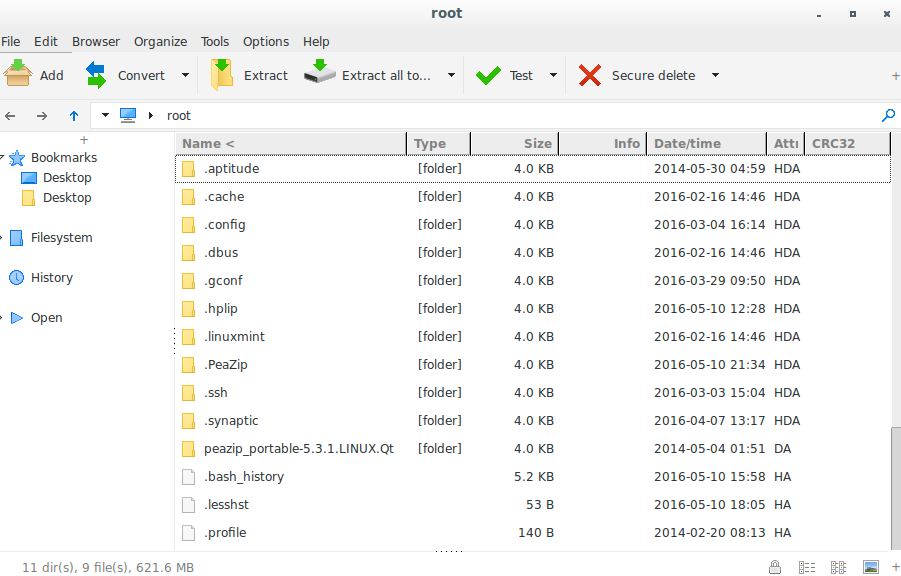Screen dimensions: 901x576
Task: Open the Secure delete dropdown arrow
Action: click(x=713, y=75)
